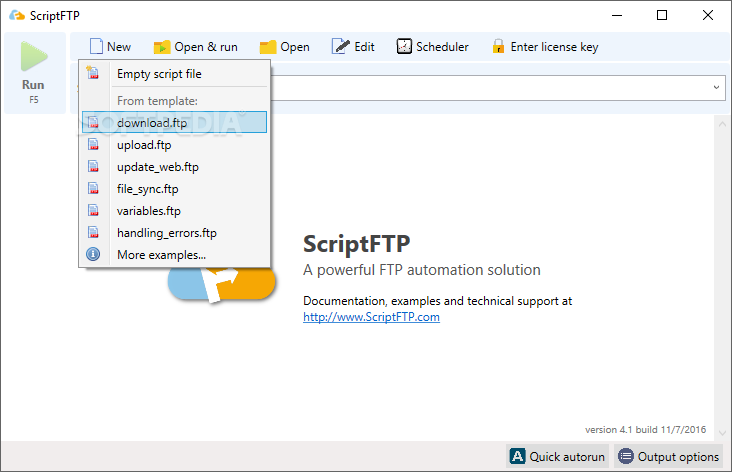Screen dimensions: 732x472
Task: Click the padlock license key icon
Action: [x=498, y=47]
